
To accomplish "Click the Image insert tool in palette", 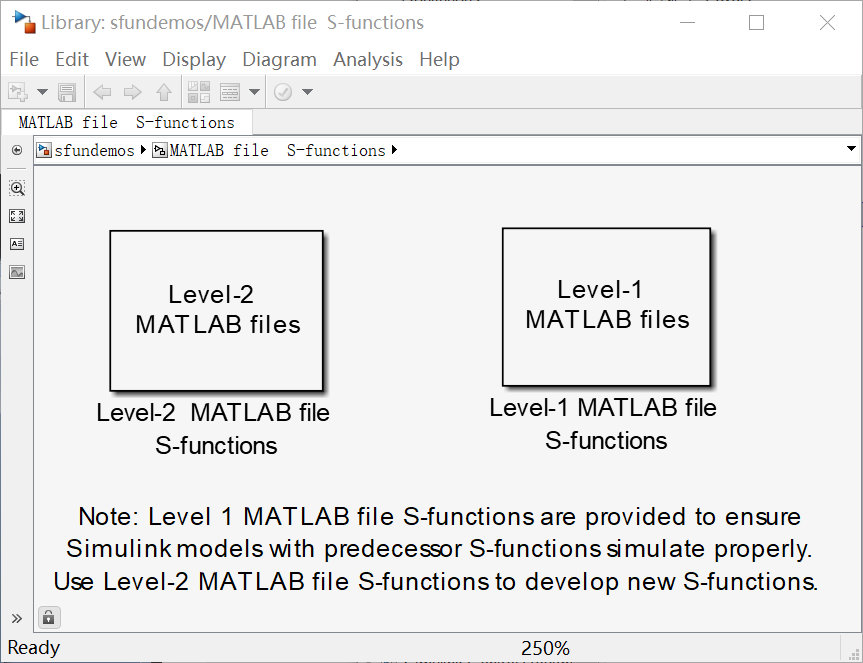I will tap(17, 272).
